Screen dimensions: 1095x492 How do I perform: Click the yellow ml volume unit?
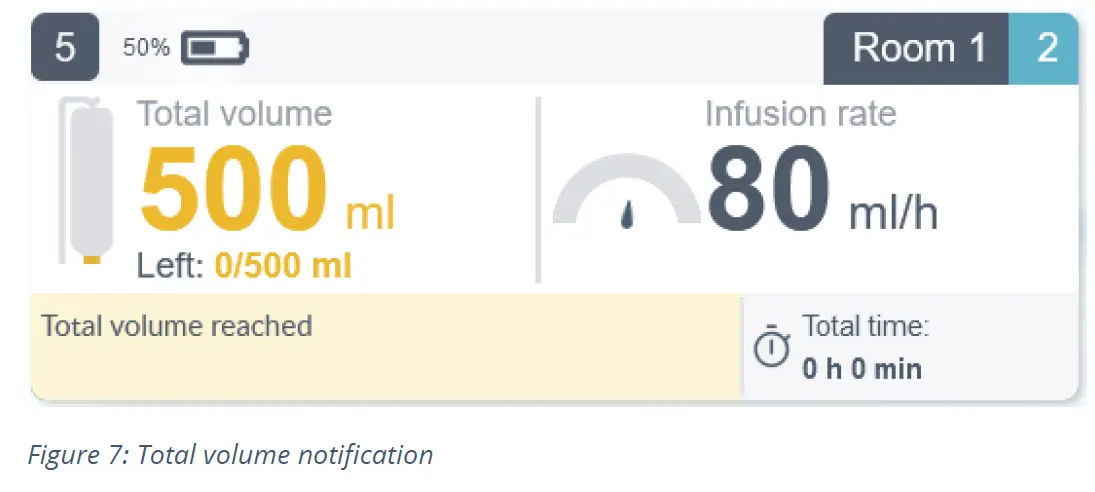pyautogui.click(x=370, y=213)
